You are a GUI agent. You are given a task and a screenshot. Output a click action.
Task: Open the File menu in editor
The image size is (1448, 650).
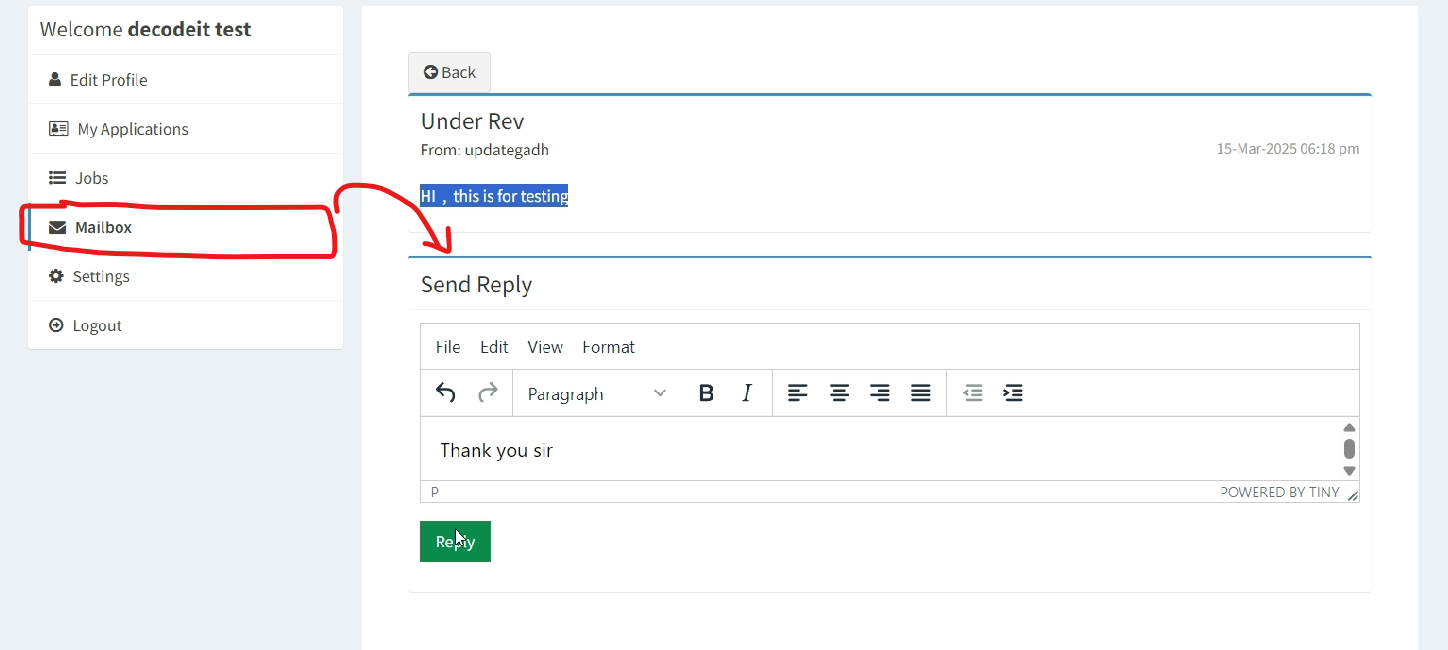(448, 347)
